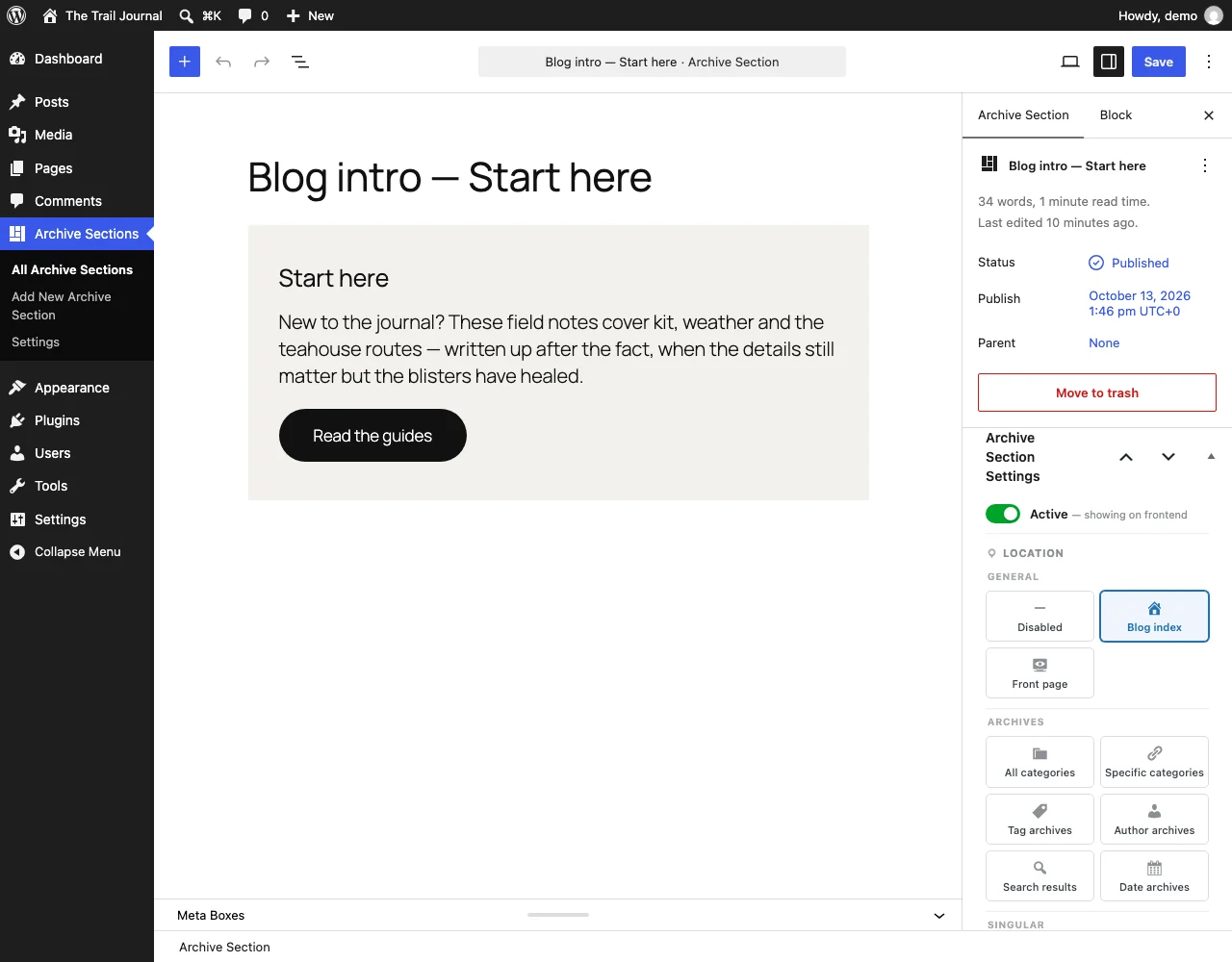Open the editor options menu
The width and height of the screenshot is (1232, 962).
click(1209, 62)
